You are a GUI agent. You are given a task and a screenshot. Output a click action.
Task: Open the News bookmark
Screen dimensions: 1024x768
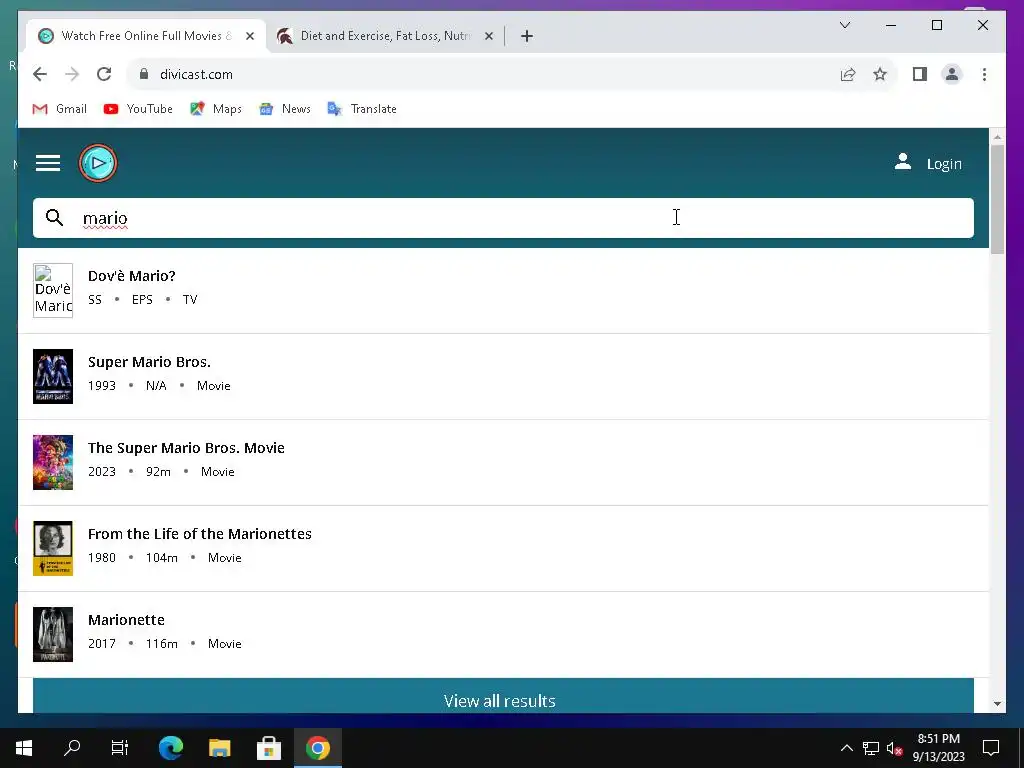tap(284, 109)
